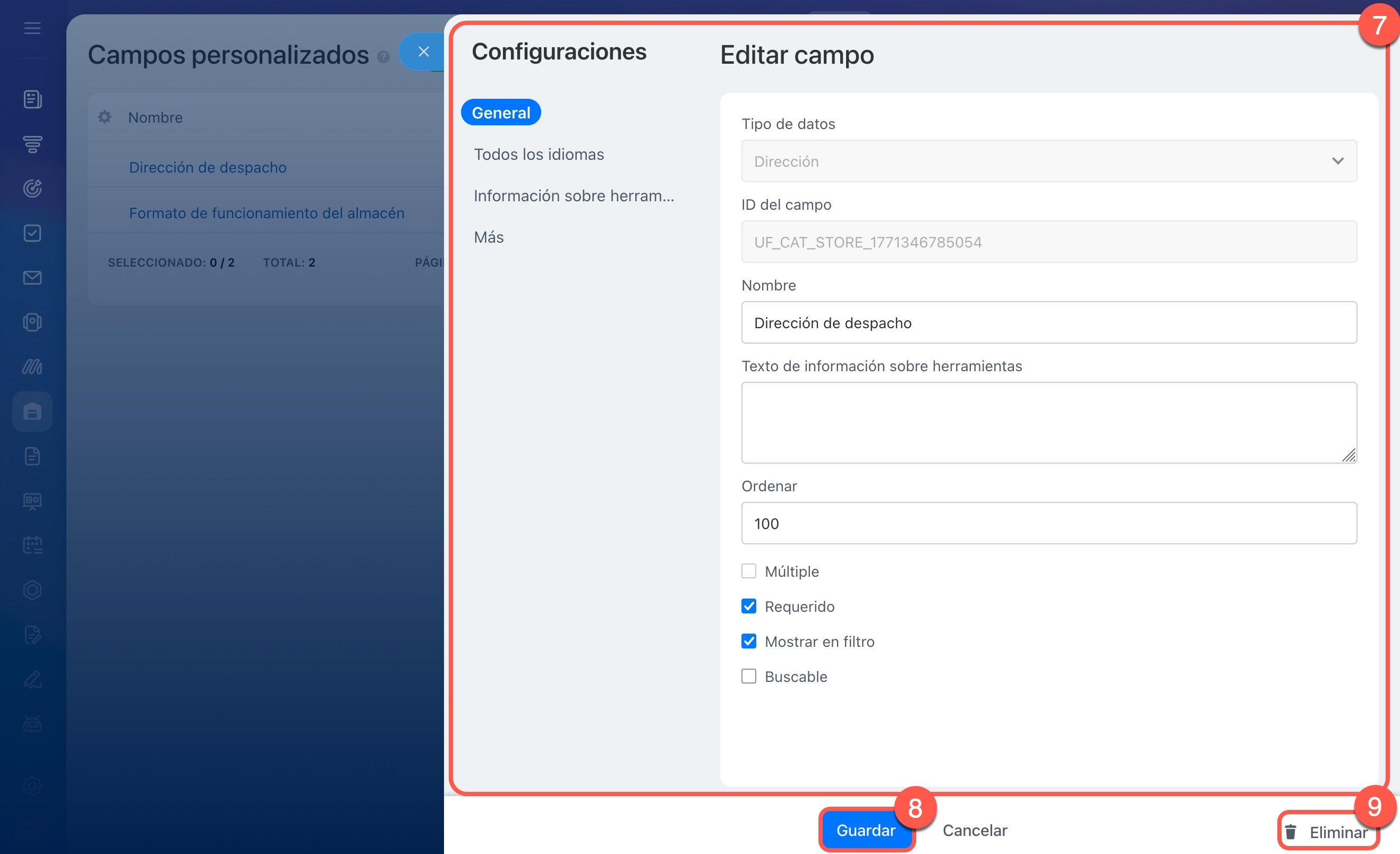Click the grid settings gear icon

point(105,117)
